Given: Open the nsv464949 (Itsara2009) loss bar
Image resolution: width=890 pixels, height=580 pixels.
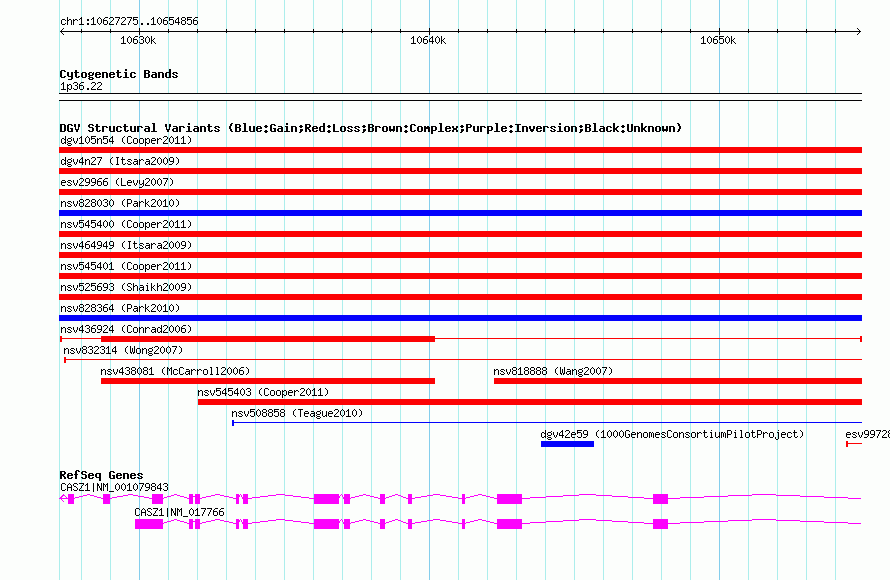Looking at the screenshot, I should pos(460,255).
